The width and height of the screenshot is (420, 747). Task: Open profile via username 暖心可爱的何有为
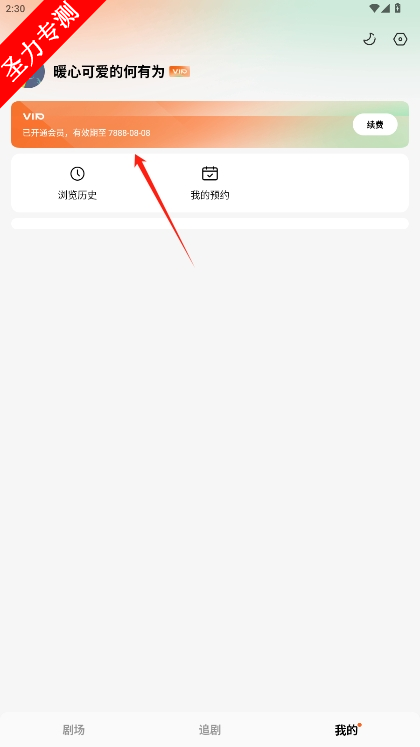109,72
